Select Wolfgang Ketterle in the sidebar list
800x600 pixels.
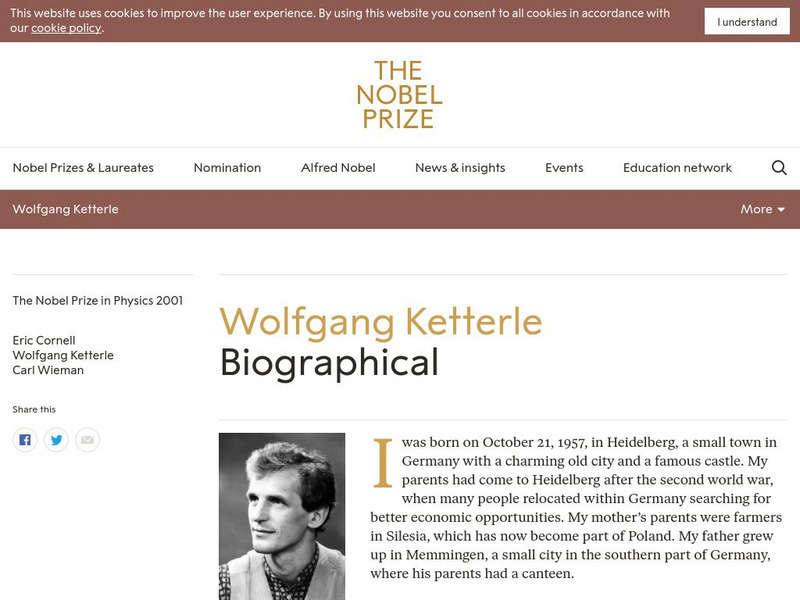click(63, 355)
